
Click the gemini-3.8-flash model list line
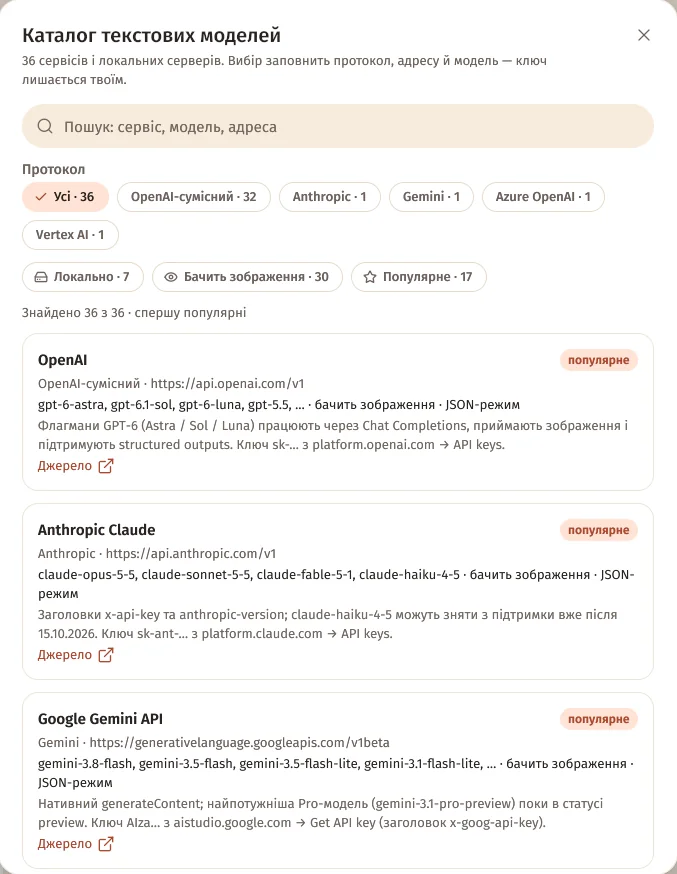[x=336, y=773]
